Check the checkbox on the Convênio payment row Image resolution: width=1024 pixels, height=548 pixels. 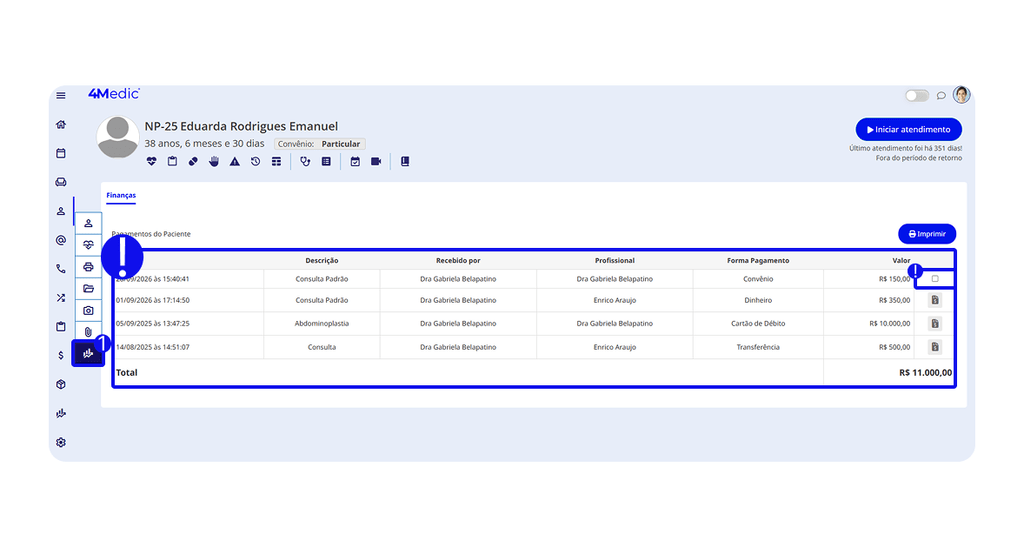pos(935,279)
